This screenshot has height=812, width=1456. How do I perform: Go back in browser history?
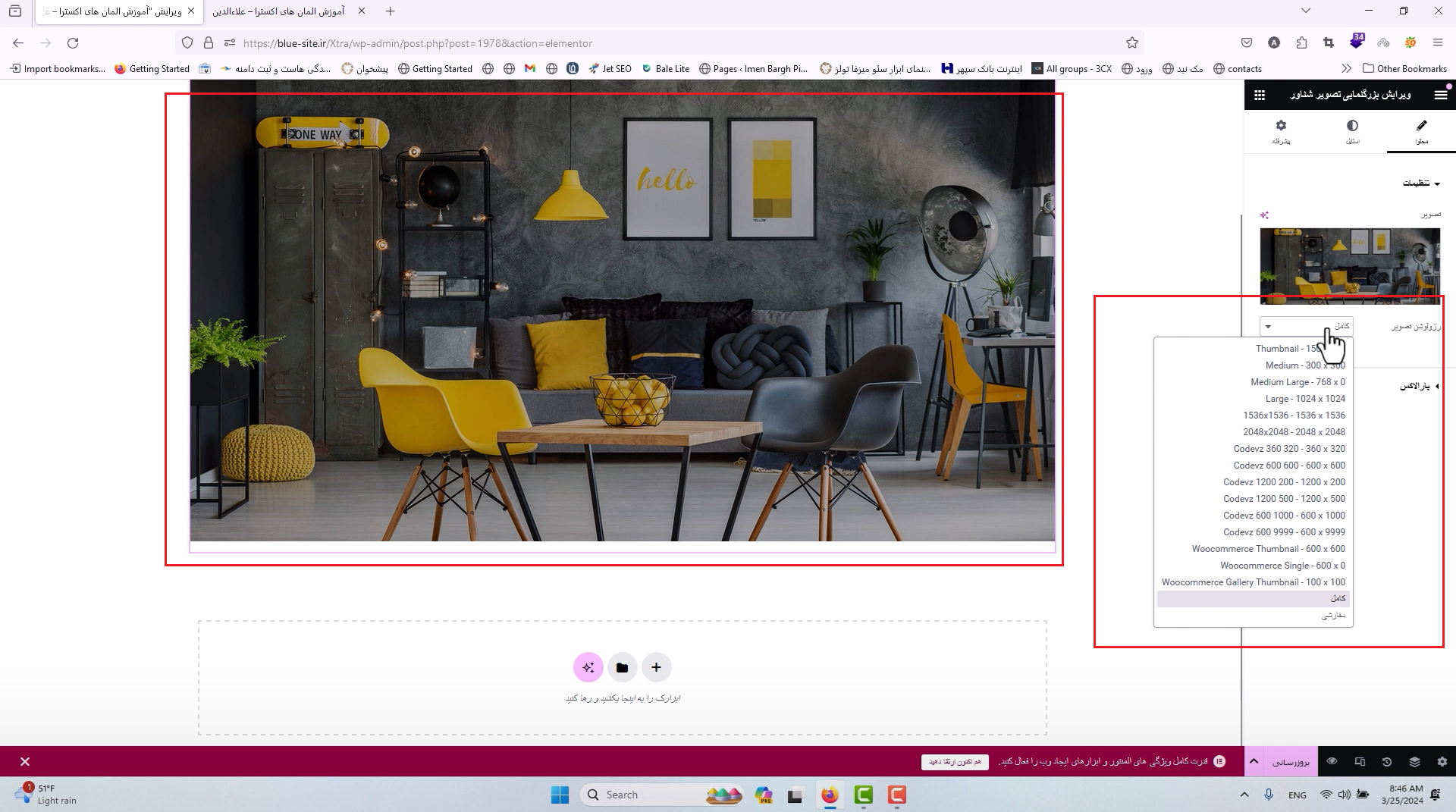pos(18,43)
